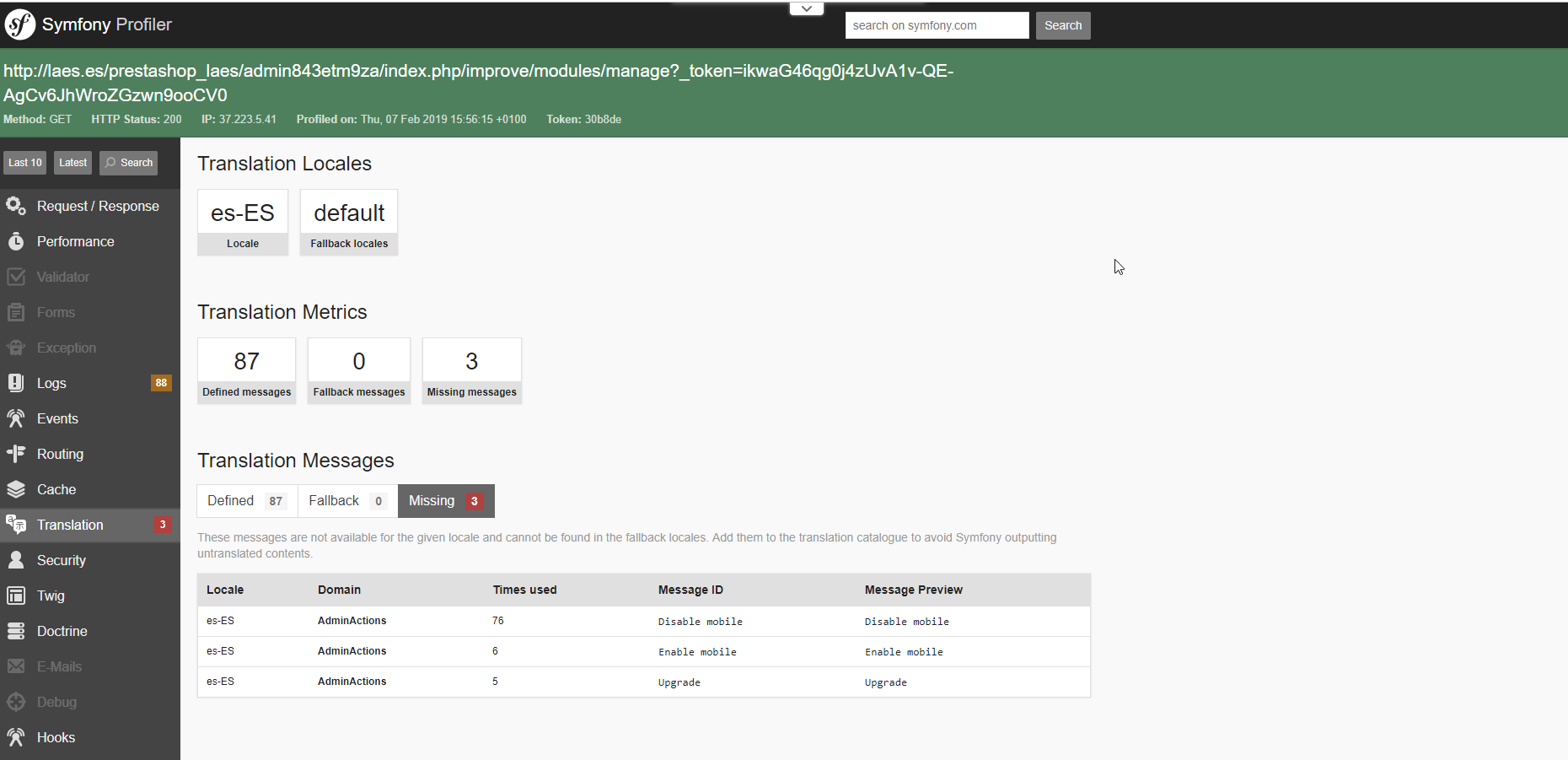Click the 87 Defined messages metric
This screenshot has width=1568, height=760.
[x=246, y=371]
